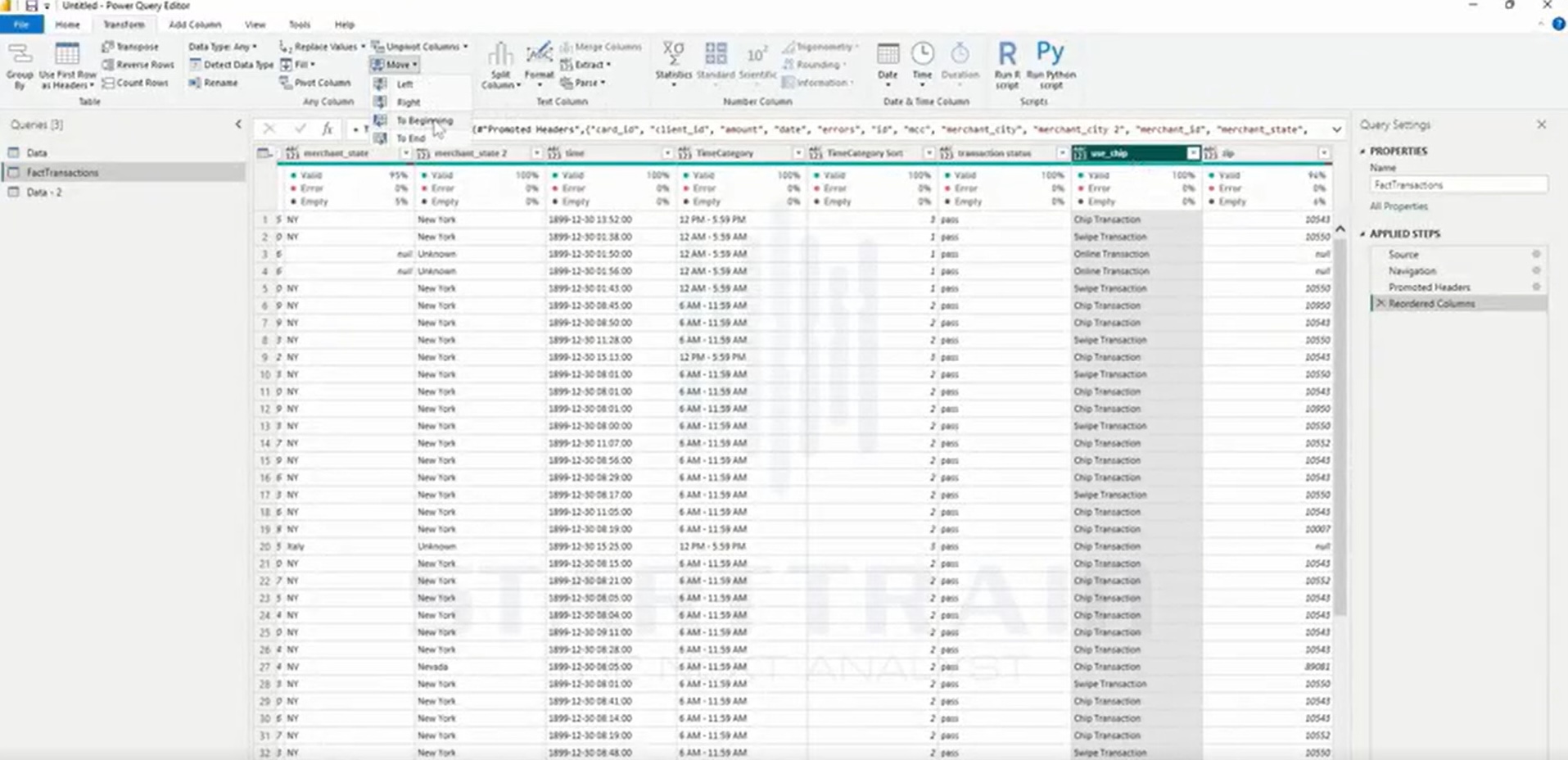The width and height of the screenshot is (1568, 760).
Task: Cancel the formula with the X icon
Action: pyautogui.click(x=269, y=129)
